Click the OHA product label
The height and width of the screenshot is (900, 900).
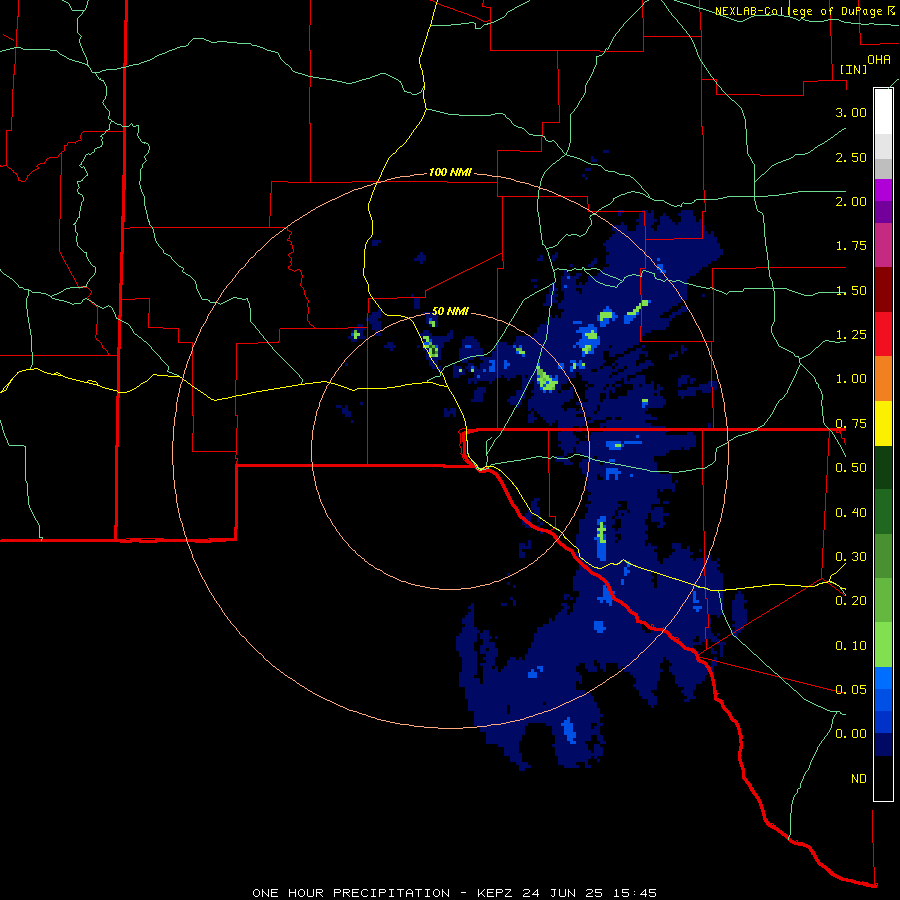coord(879,59)
